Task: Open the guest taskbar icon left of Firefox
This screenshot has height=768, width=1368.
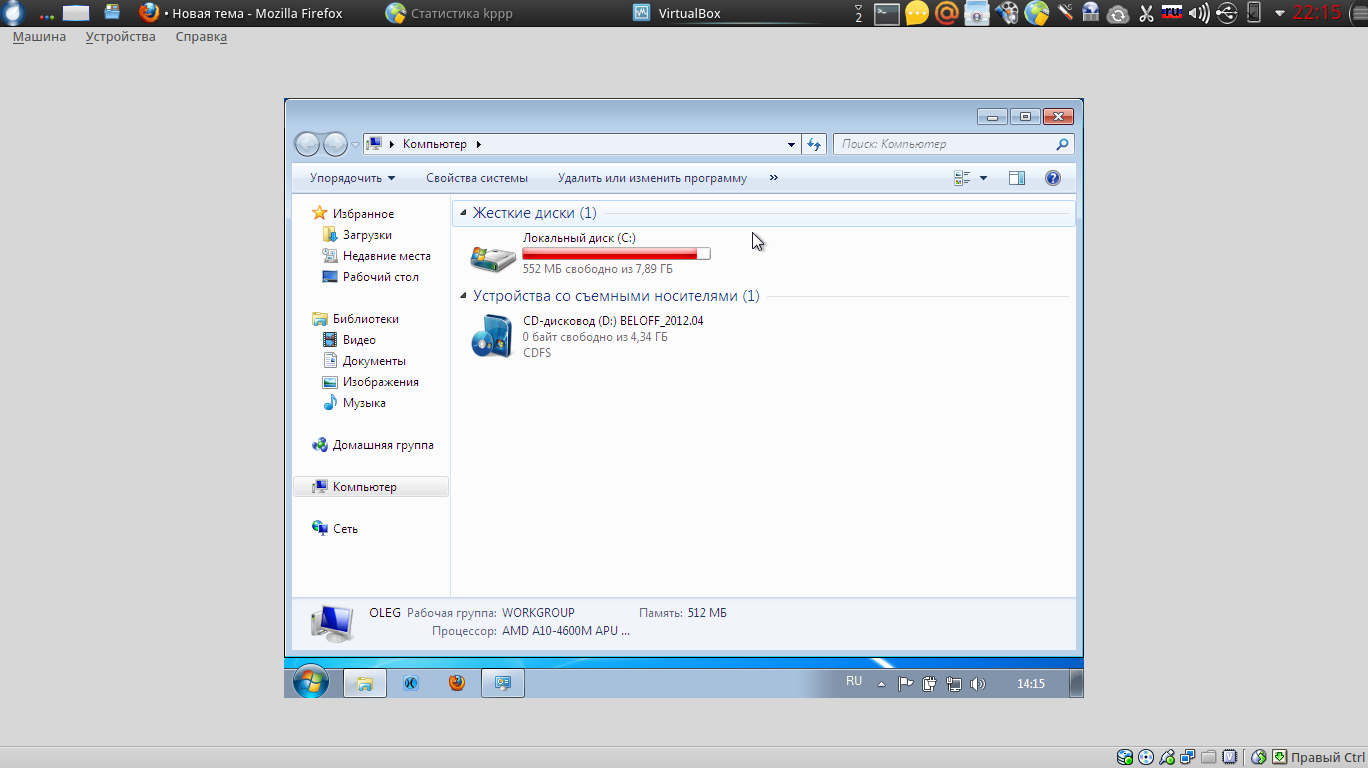Action: tap(410, 683)
